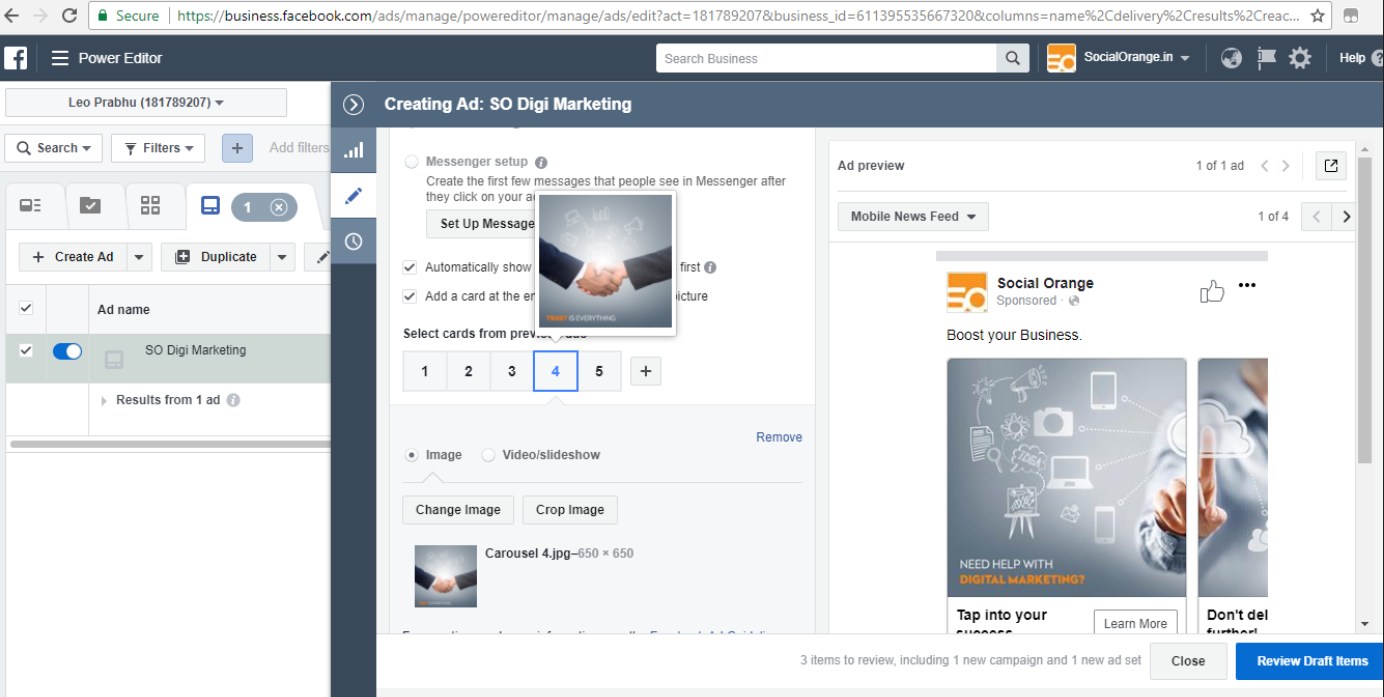The image size is (1384, 697).
Task: Open Business Manager settings gear
Action: (x=1299, y=57)
